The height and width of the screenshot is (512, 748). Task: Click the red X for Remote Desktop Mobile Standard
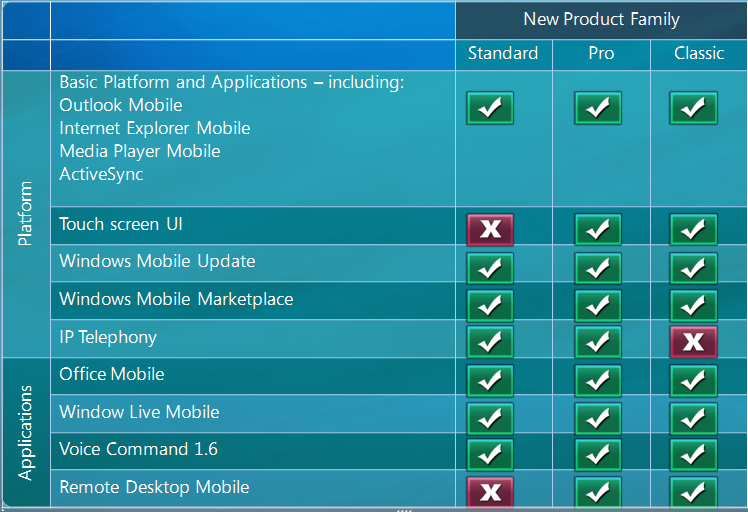point(490,491)
